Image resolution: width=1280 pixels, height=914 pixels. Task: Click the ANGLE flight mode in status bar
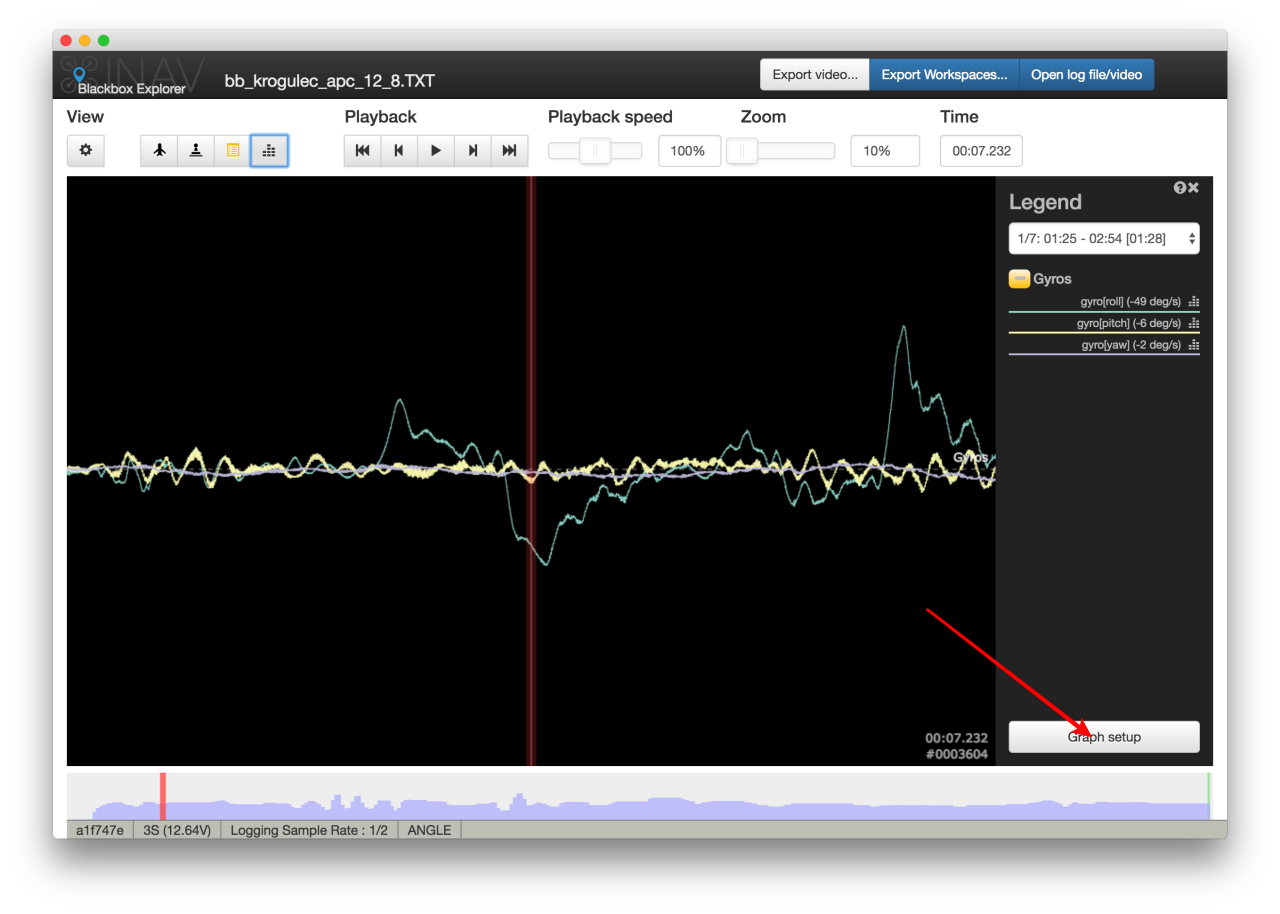[x=428, y=829]
